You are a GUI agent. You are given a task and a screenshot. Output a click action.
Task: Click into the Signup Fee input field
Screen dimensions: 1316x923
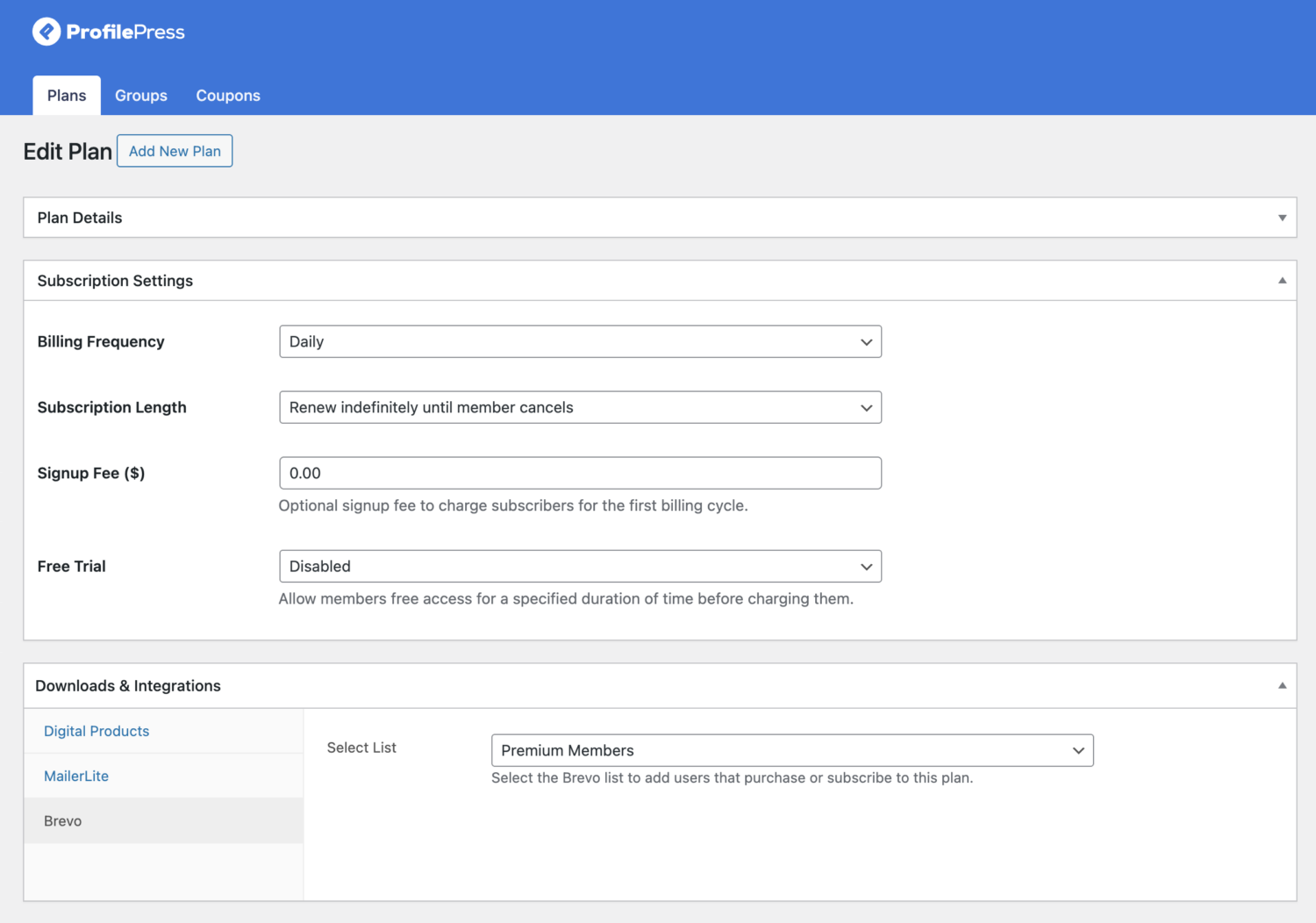coord(580,473)
